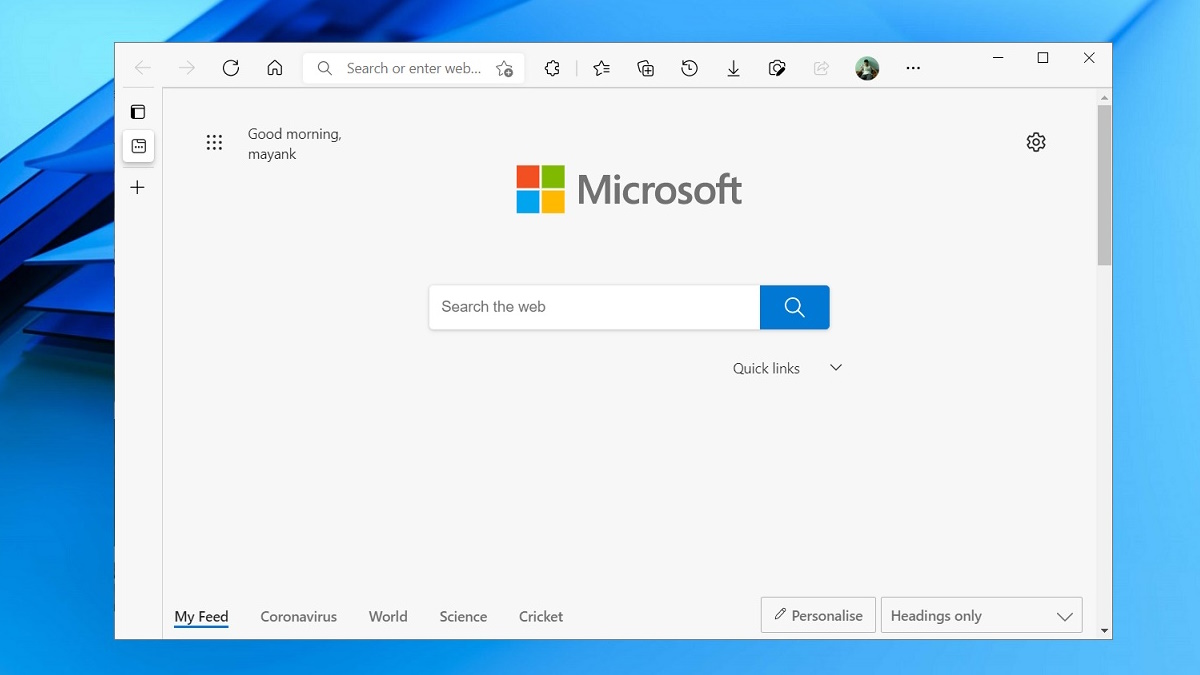1200x675 pixels.
Task: Switch to the Coronavirus tab
Action: [299, 616]
